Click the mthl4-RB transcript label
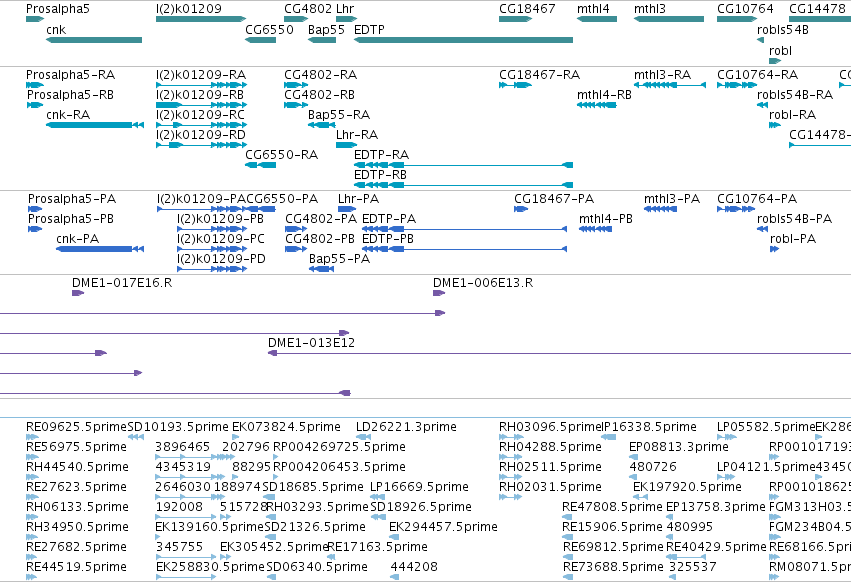The width and height of the screenshot is (851, 582). (604, 94)
